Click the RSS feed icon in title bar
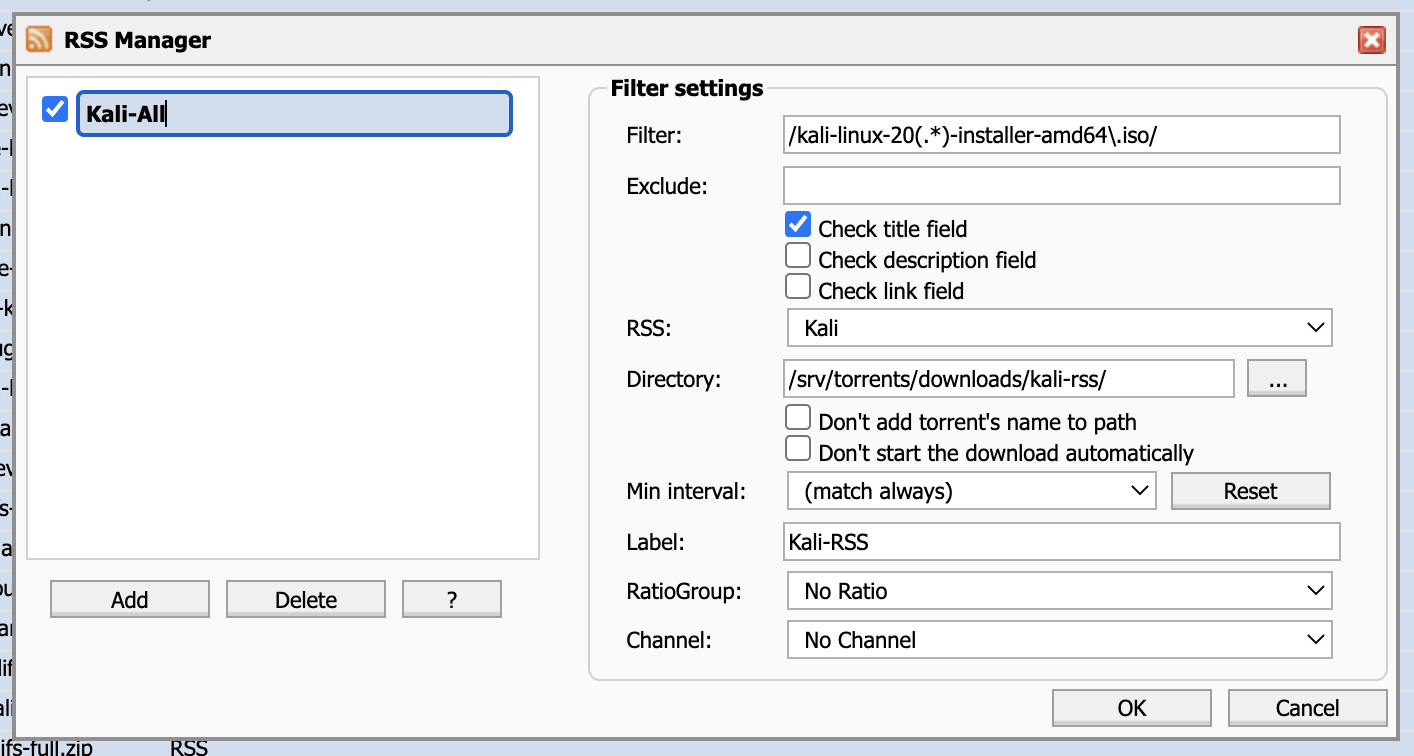The height and width of the screenshot is (756, 1414). tap(39, 40)
